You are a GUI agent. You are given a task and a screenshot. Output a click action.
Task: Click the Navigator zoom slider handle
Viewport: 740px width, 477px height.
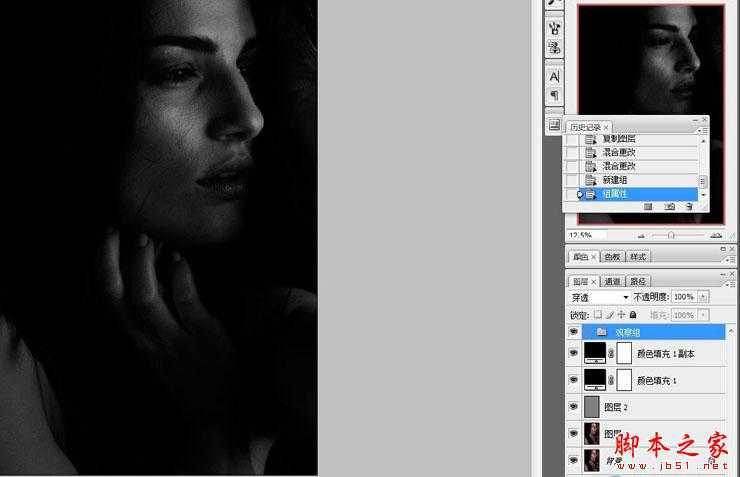(671, 235)
